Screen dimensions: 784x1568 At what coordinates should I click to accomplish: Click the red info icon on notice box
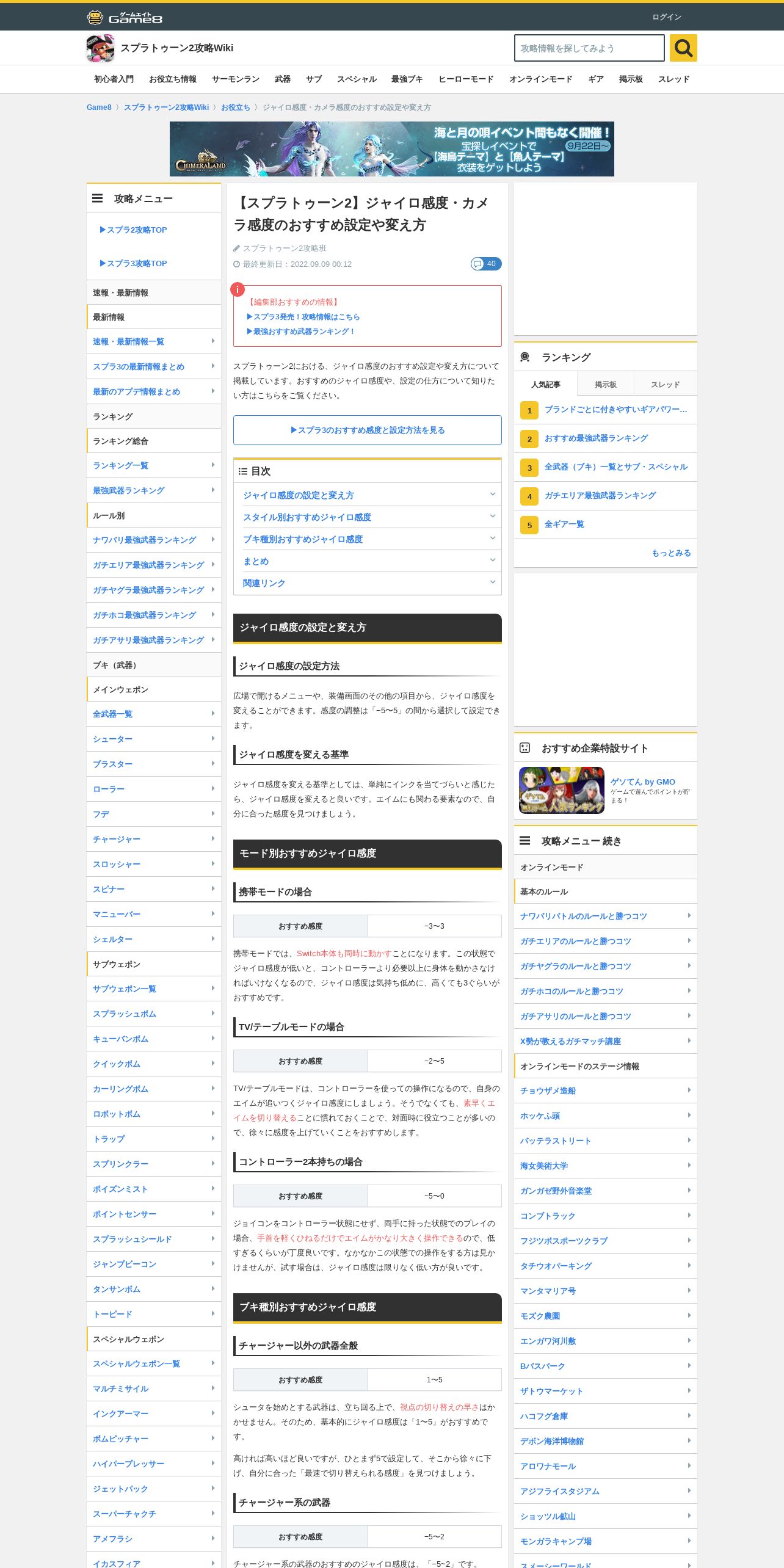click(x=237, y=289)
